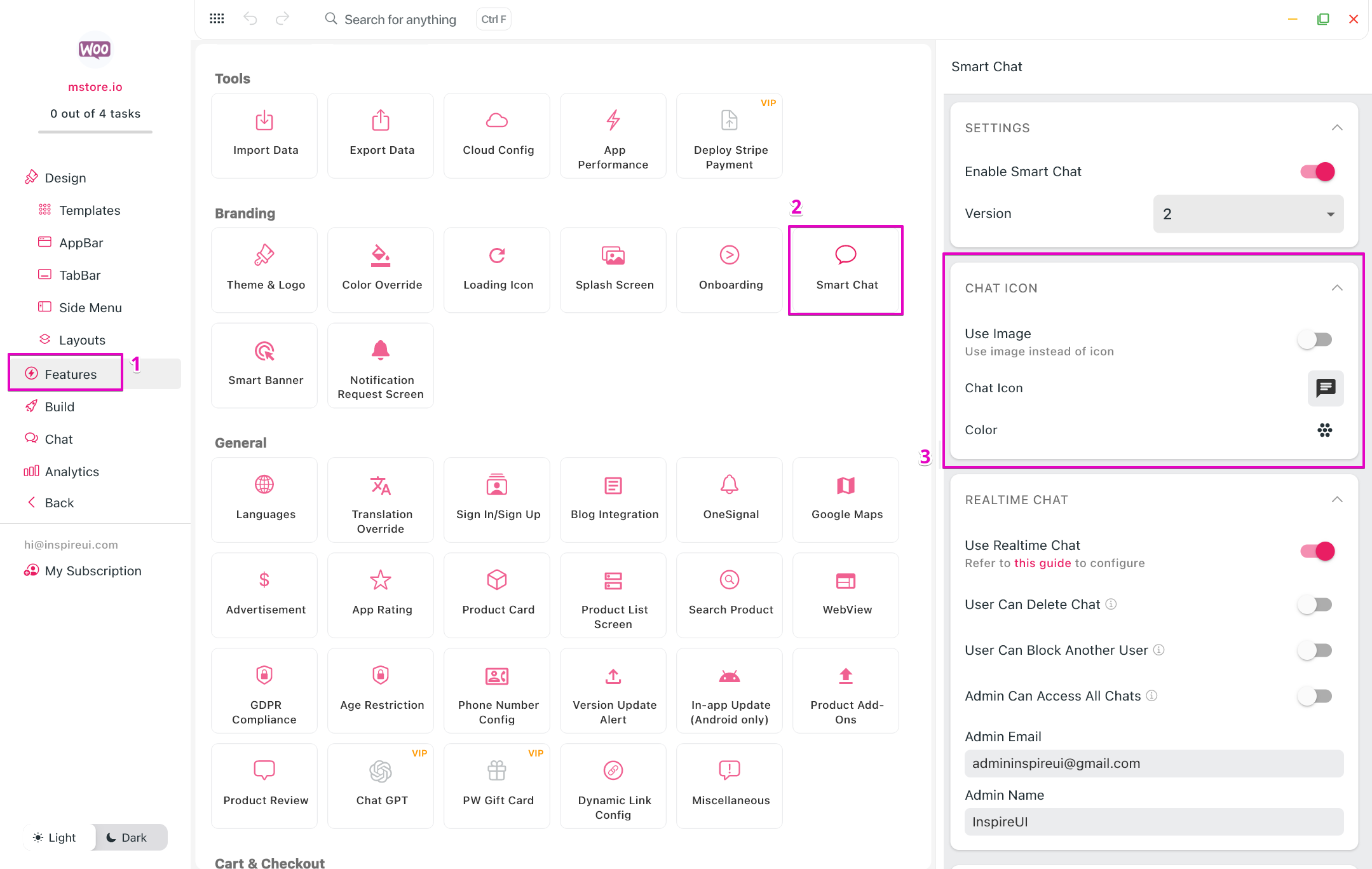Screen dimensions: 1372x869
Task: Open the Version dropdown
Action: coord(1247,214)
